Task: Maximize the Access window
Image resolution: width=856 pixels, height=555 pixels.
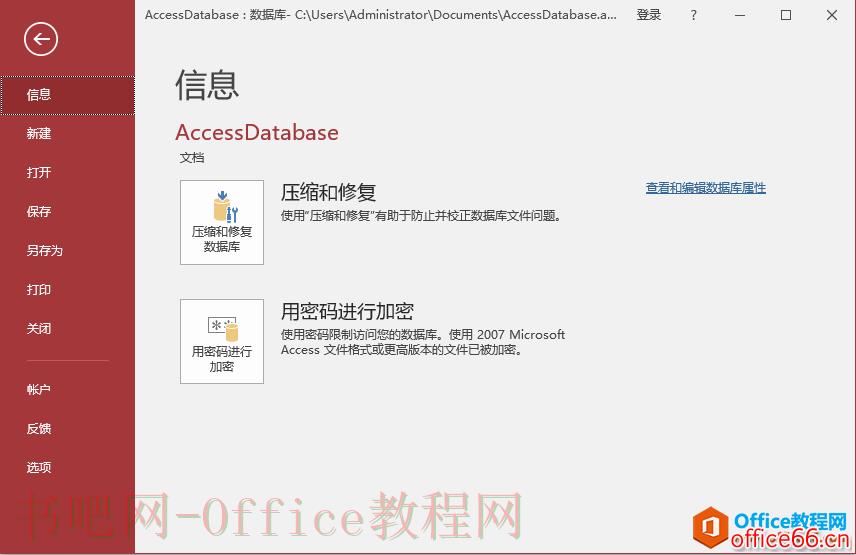Action: (x=786, y=15)
